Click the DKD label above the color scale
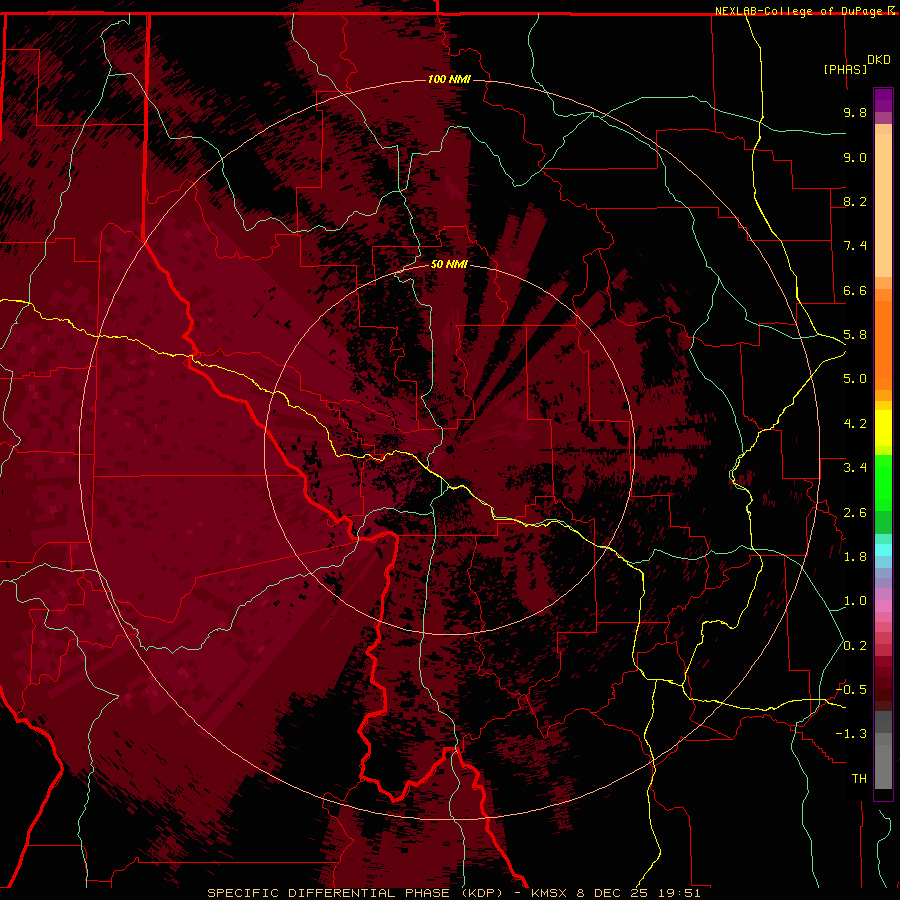Viewport: 900px width, 900px height. point(879,60)
